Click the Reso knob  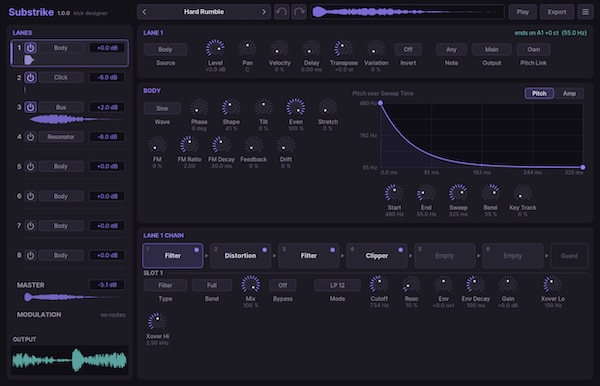(x=411, y=284)
